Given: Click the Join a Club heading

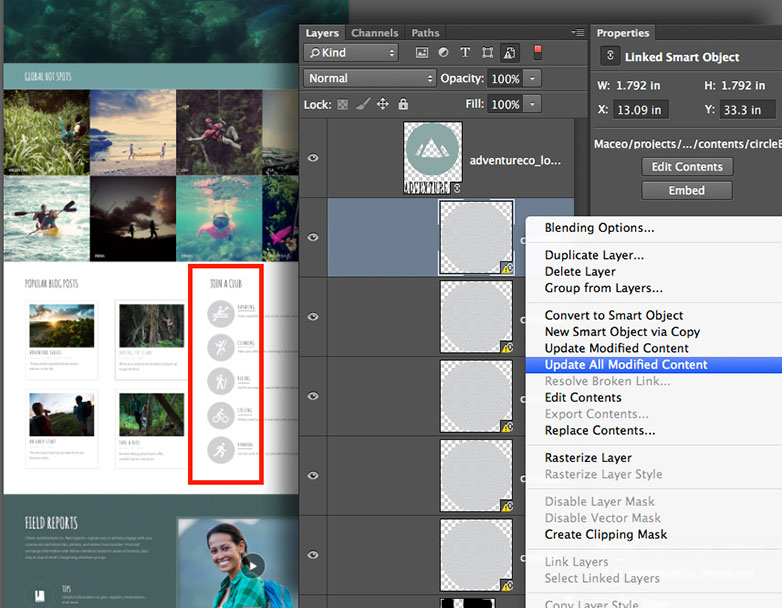Looking at the screenshot, I should 226,284.
